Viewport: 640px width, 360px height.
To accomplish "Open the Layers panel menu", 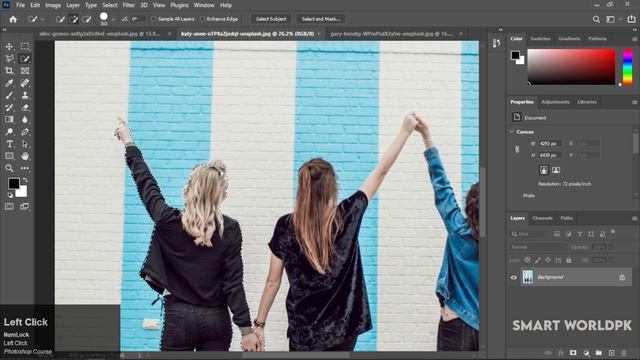I will pos(634,218).
